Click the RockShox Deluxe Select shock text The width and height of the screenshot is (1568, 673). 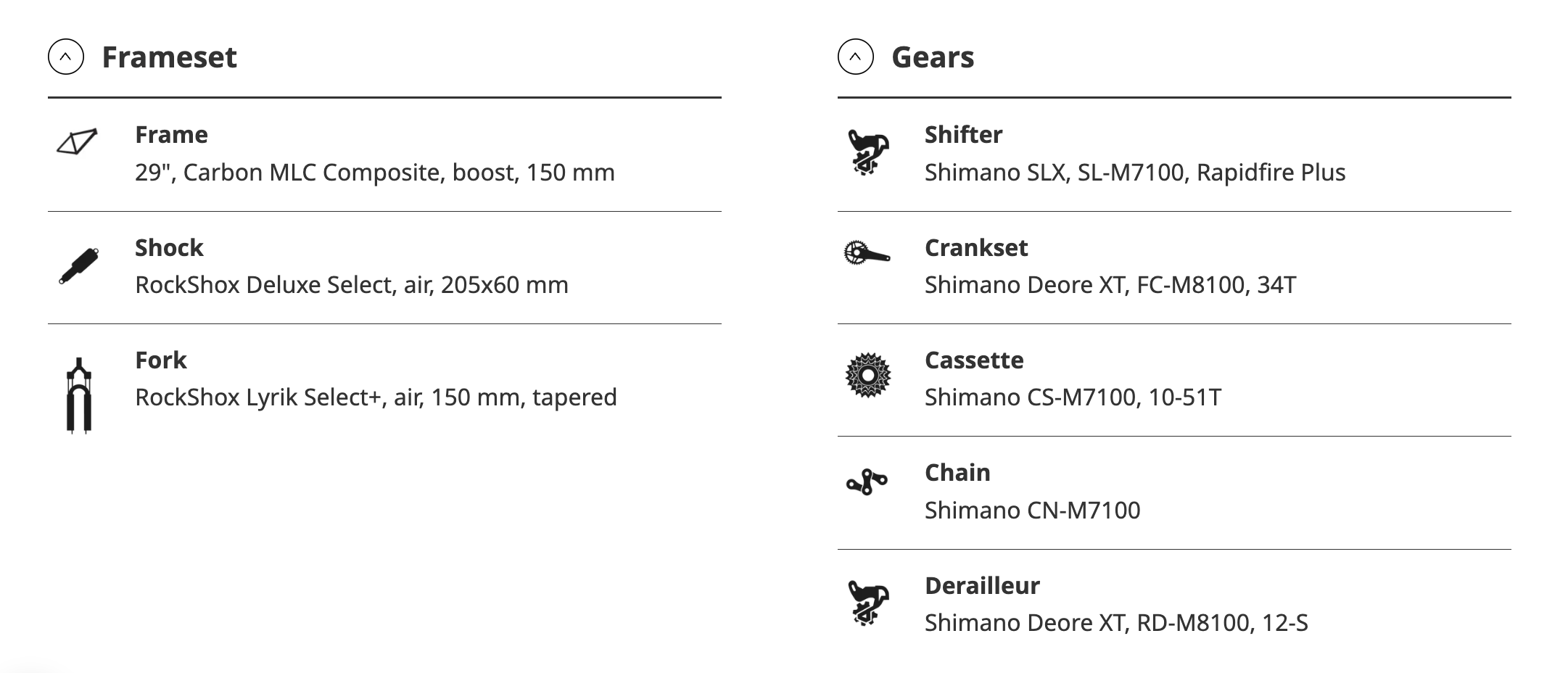[x=351, y=285]
